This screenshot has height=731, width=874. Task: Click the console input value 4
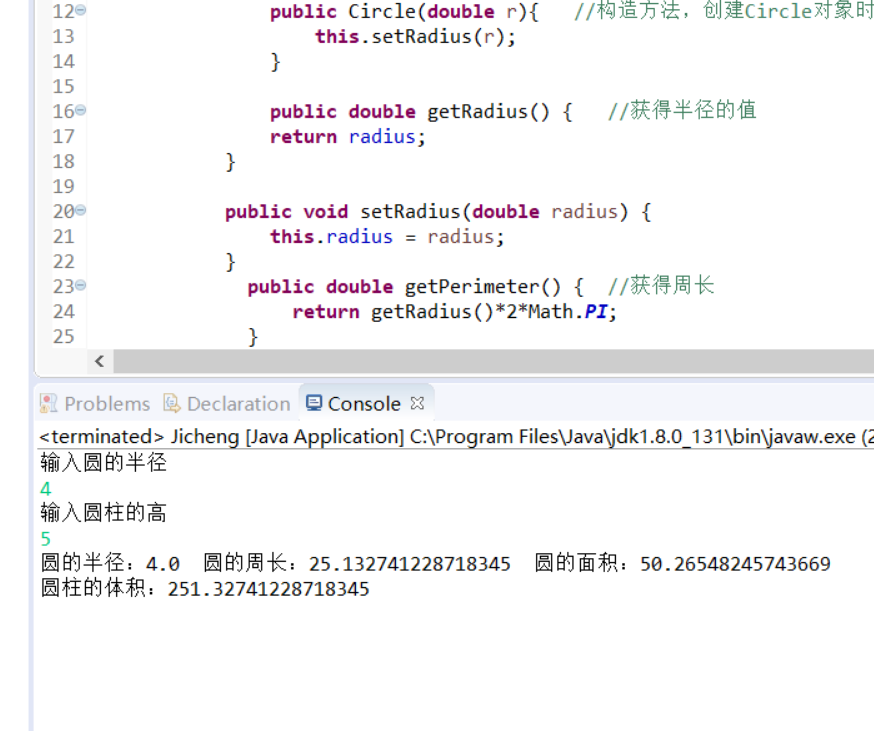pyautogui.click(x=46, y=489)
